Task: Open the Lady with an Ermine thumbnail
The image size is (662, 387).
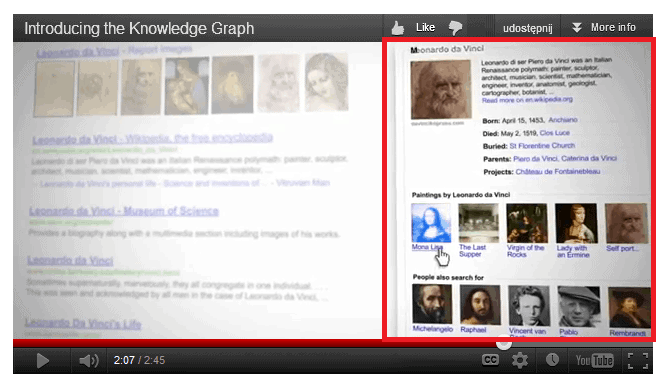Action: point(576,223)
